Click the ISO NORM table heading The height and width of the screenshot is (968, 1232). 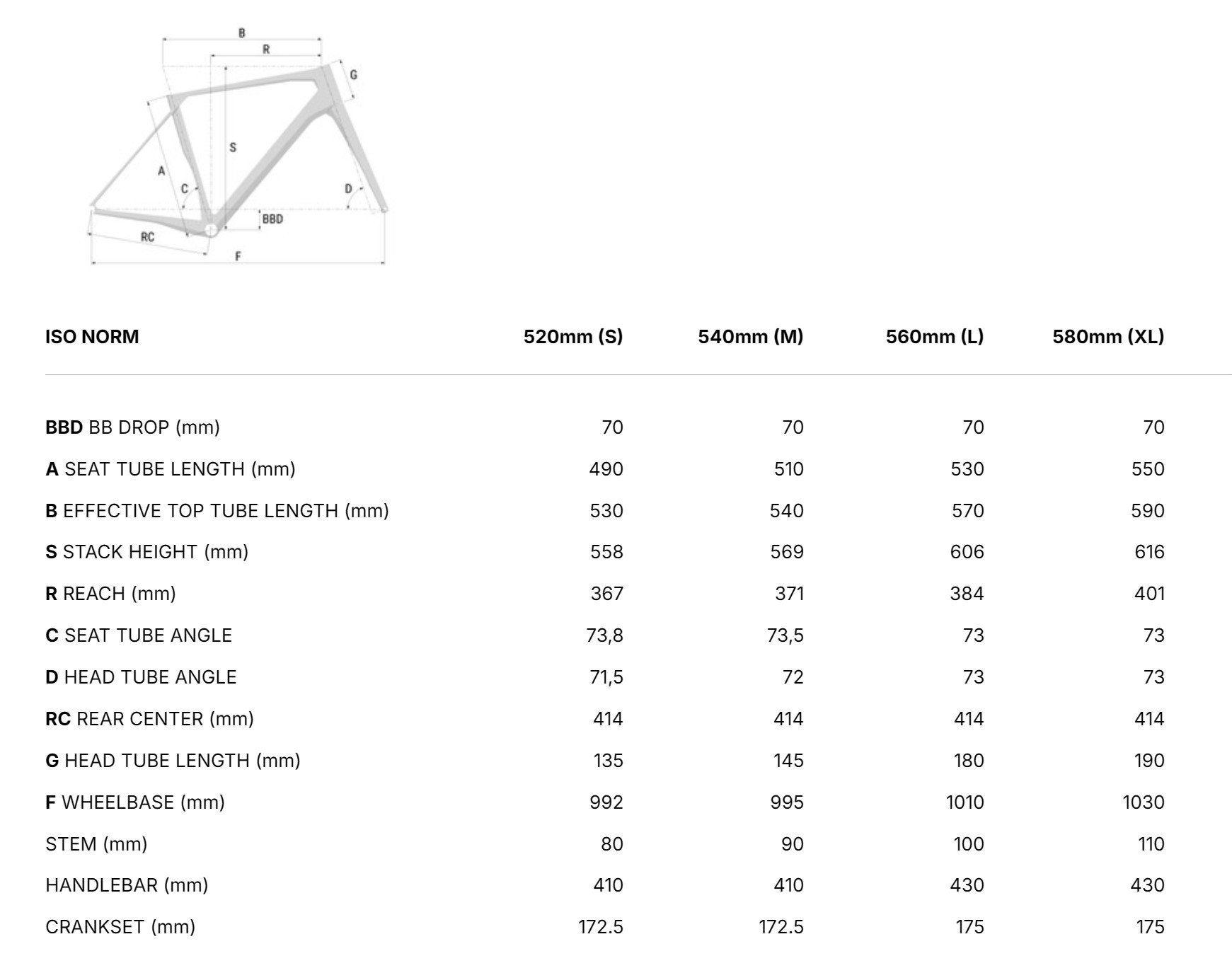92,336
